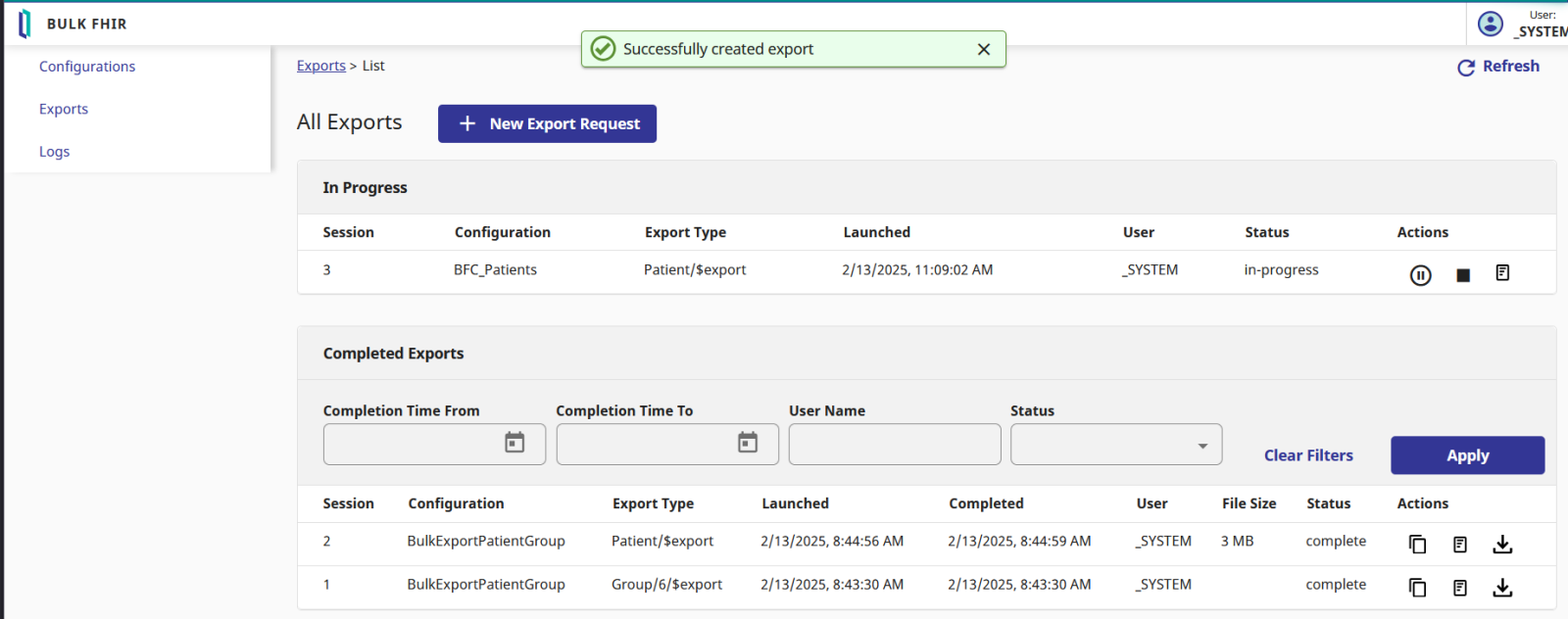Image resolution: width=1568 pixels, height=619 pixels.
Task: Select session 1 BulkExportPatientGroup configuration cell
Action: [x=486, y=585]
